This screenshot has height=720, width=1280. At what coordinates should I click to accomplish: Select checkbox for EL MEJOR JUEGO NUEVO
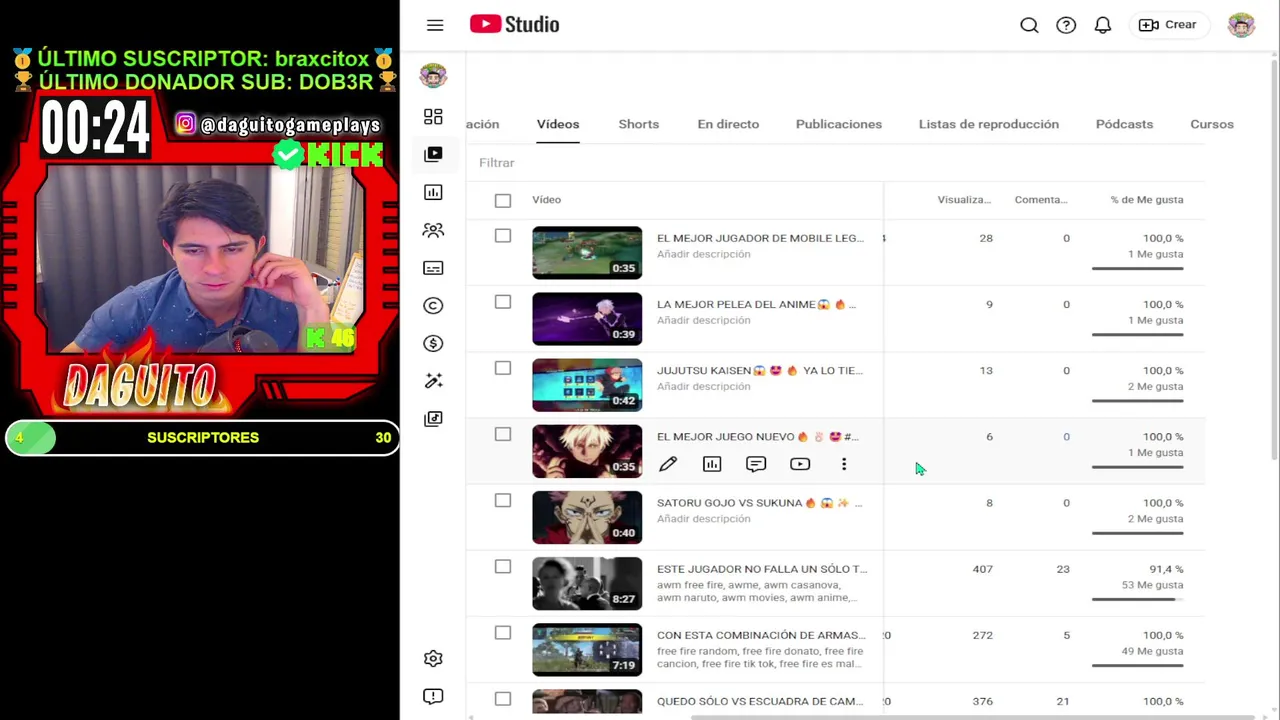(x=503, y=434)
